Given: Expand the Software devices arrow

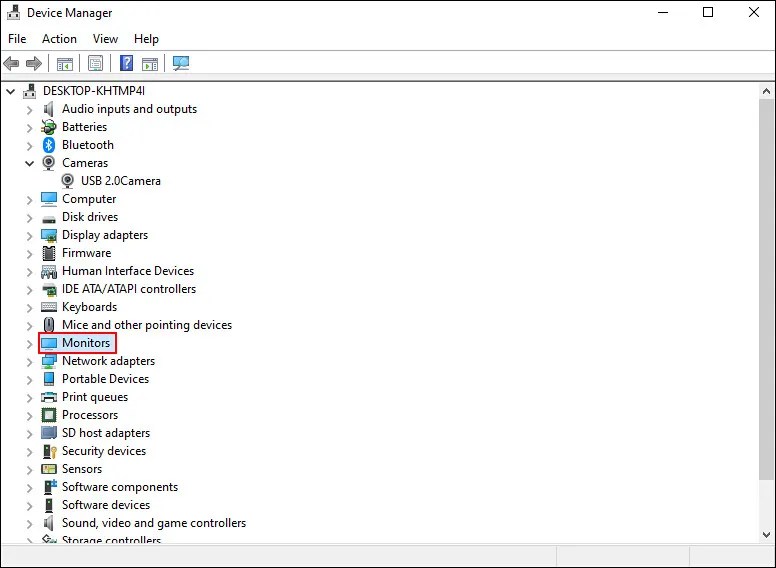Looking at the screenshot, I should tap(29, 506).
